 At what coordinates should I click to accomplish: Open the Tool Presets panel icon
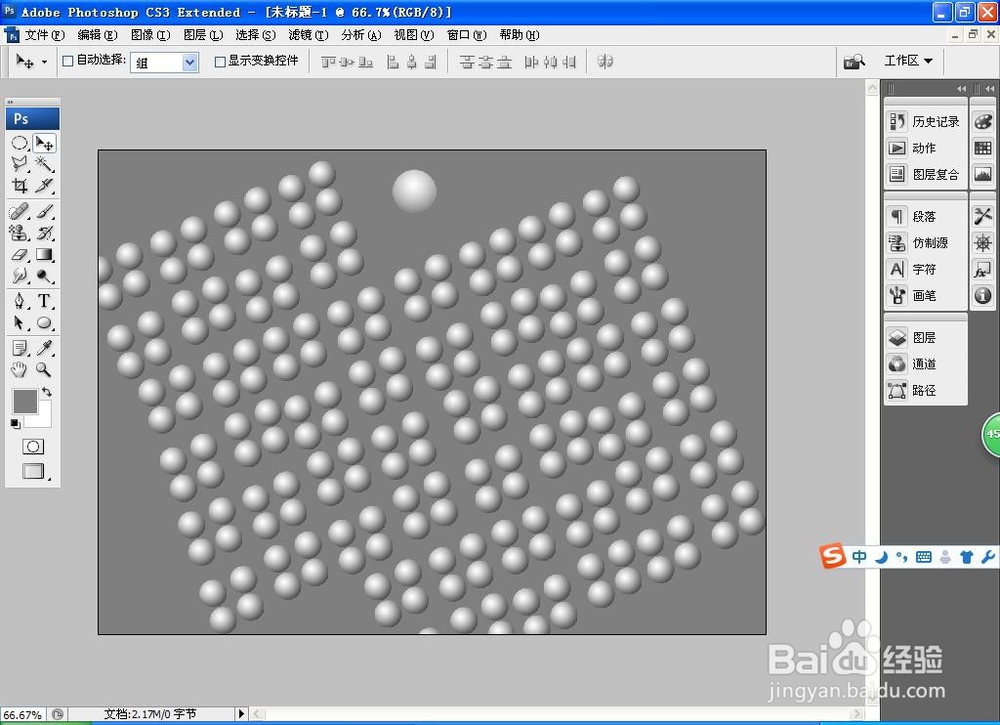point(983,216)
